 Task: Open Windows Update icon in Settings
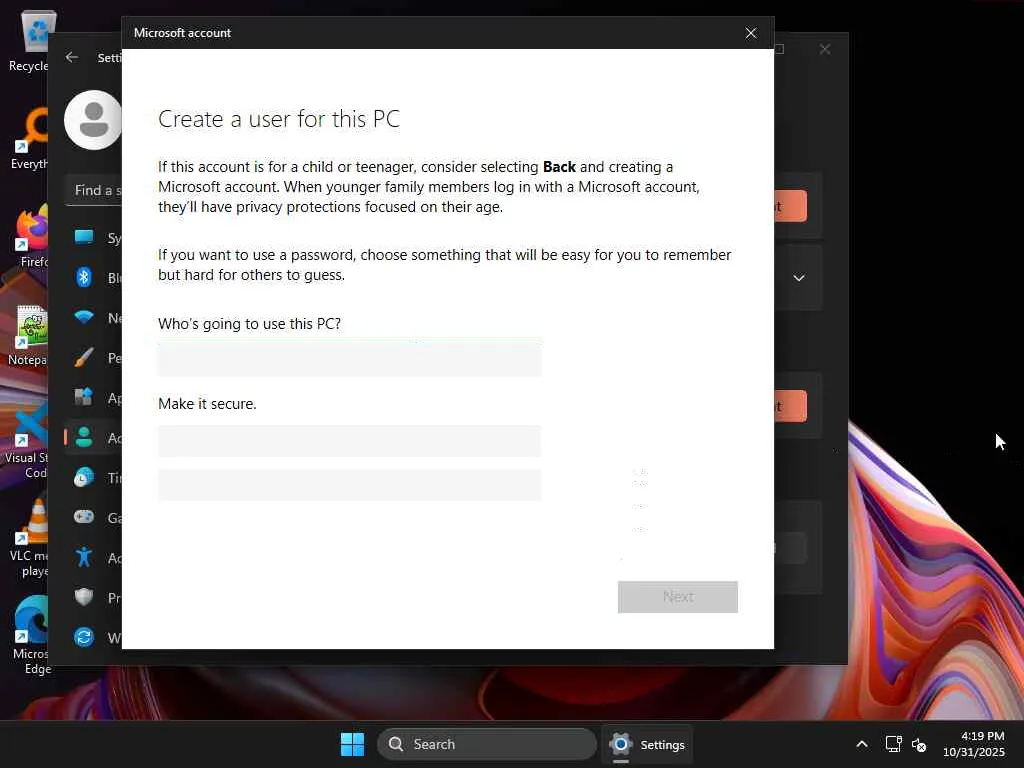[84, 637]
